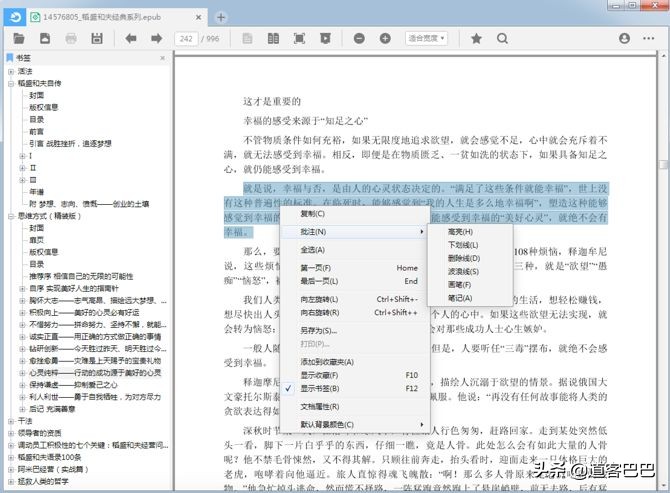
Task: Select 波浪线(S) annotation option
Action: tap(470, 271)
